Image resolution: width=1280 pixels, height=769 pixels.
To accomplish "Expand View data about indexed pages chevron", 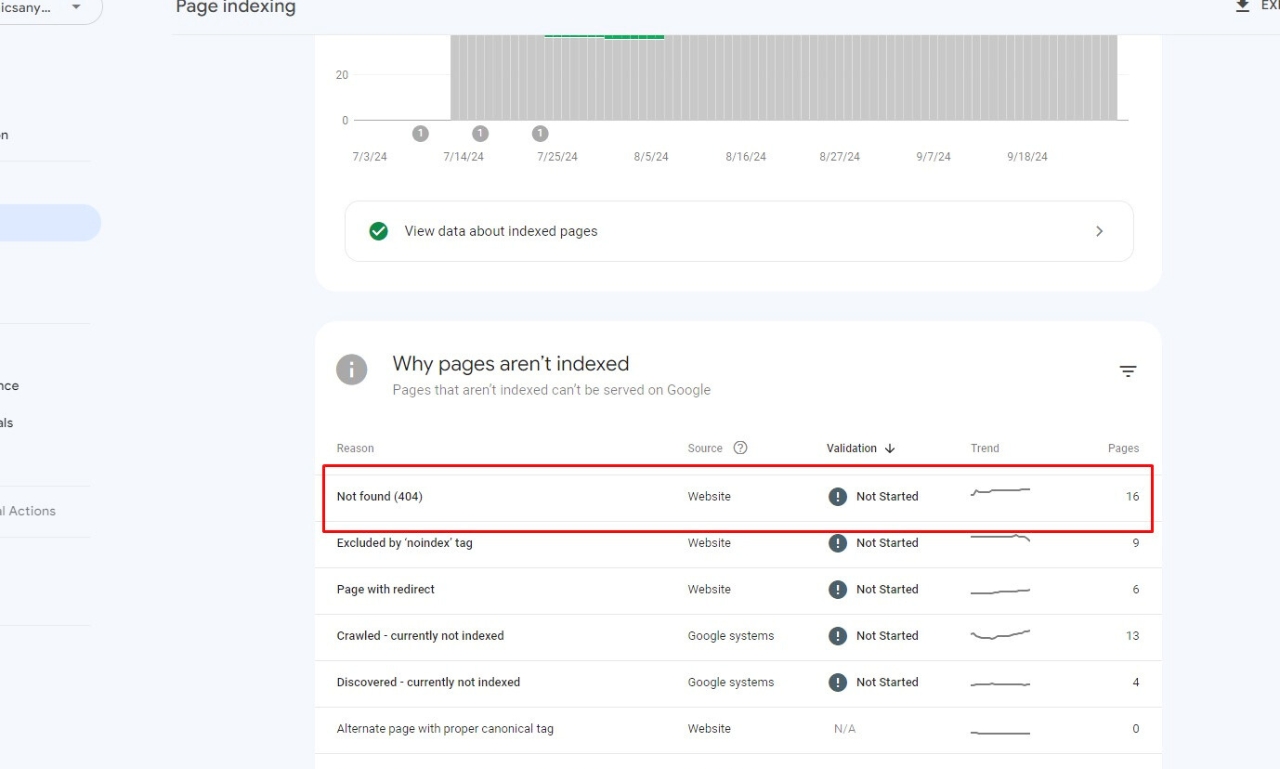I will pyautogui.click(x=1099, y=231).
